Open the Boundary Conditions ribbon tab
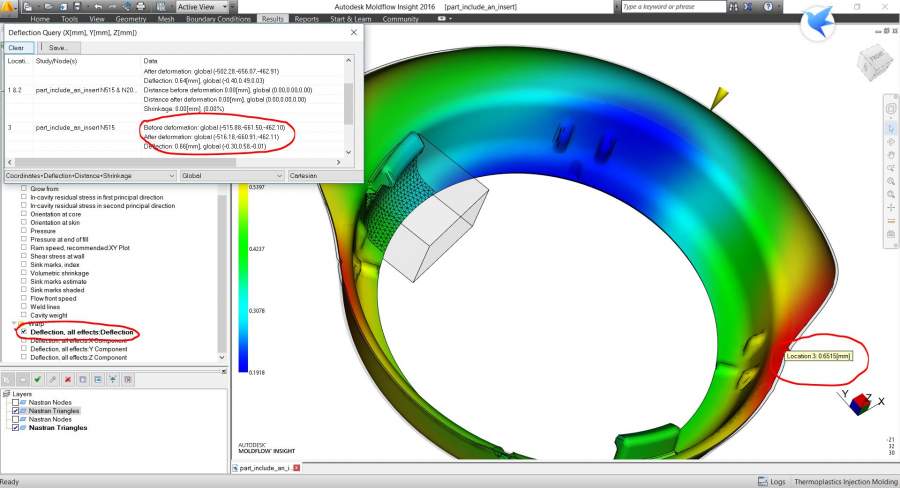The image size is (900, 488). 218,19
